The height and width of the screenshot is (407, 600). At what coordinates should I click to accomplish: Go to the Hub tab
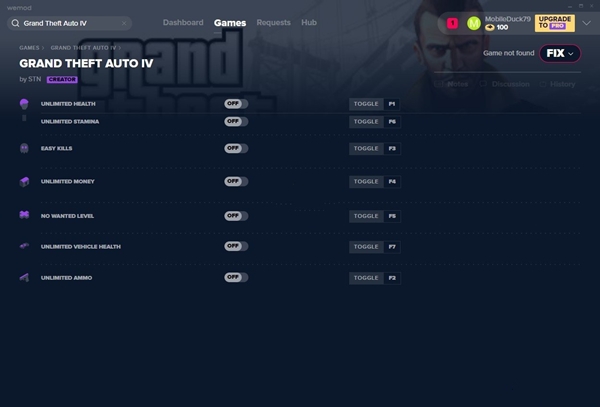coord(309,23)
